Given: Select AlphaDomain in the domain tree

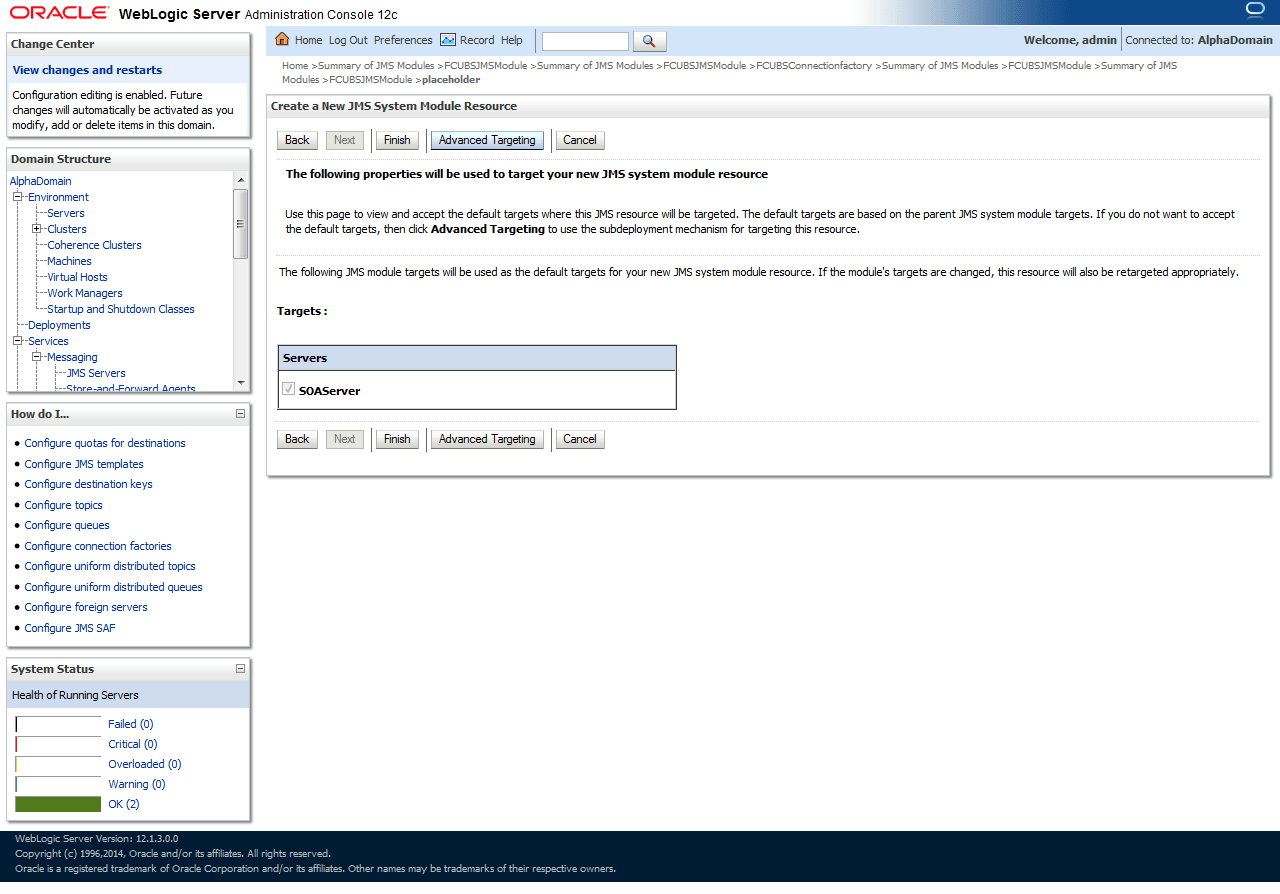Looking at the screenshot, I should [x=41, y=181].
